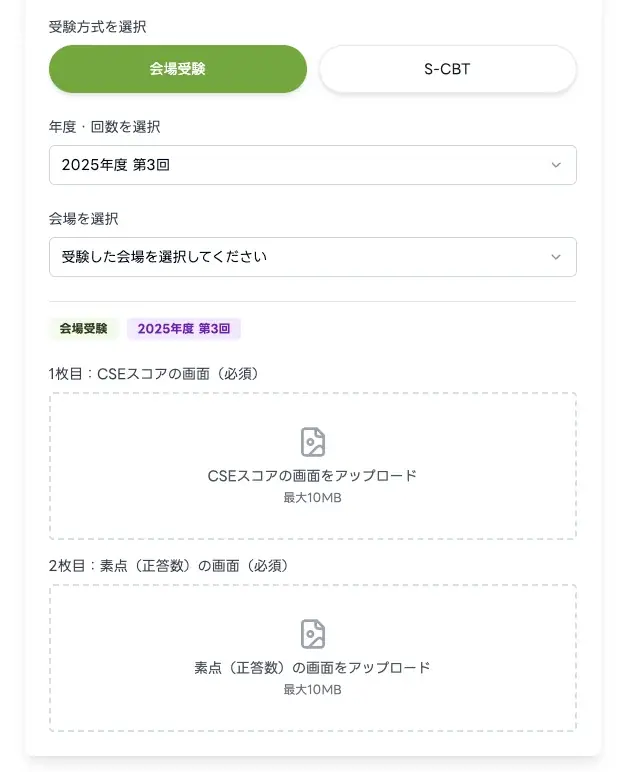Expand the 年度・回数 dropdown chevron arrow
Screen dimensions: 622x772
click(x=557, y=165)
